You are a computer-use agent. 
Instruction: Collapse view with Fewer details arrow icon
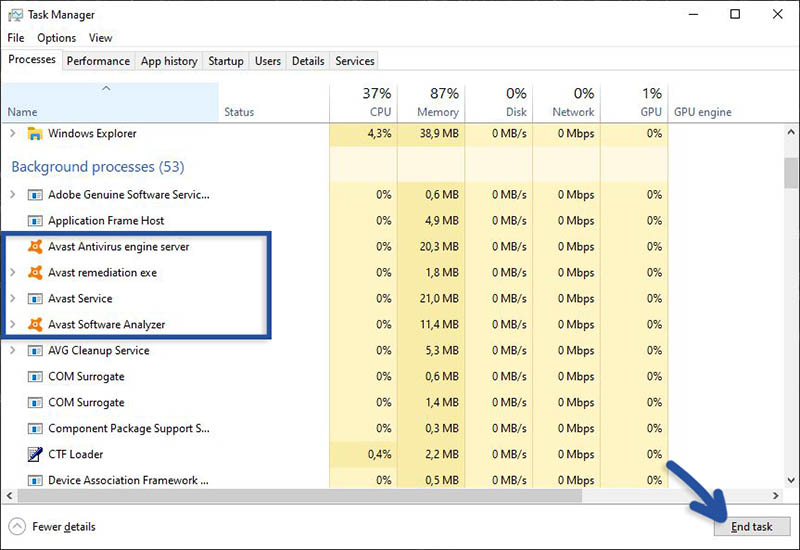(17, 527)
